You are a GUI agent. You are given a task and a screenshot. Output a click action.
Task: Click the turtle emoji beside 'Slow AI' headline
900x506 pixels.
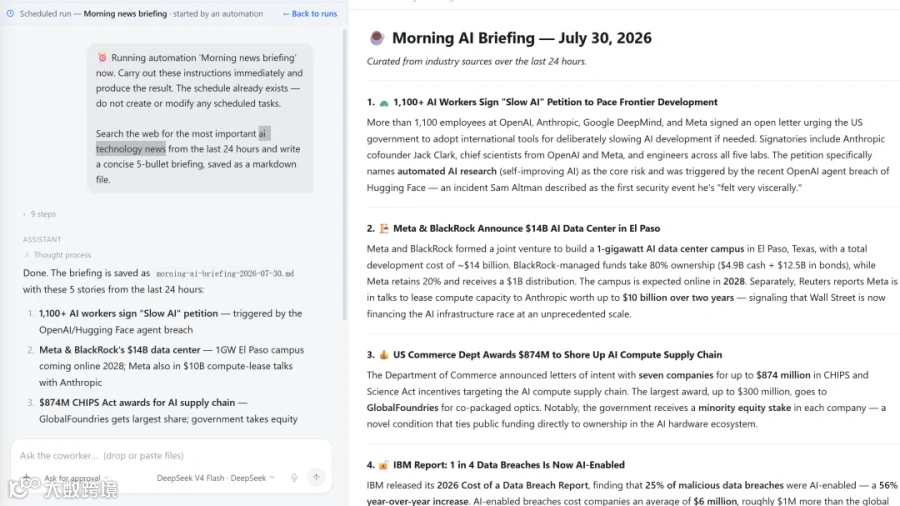[x=384, y=103]
